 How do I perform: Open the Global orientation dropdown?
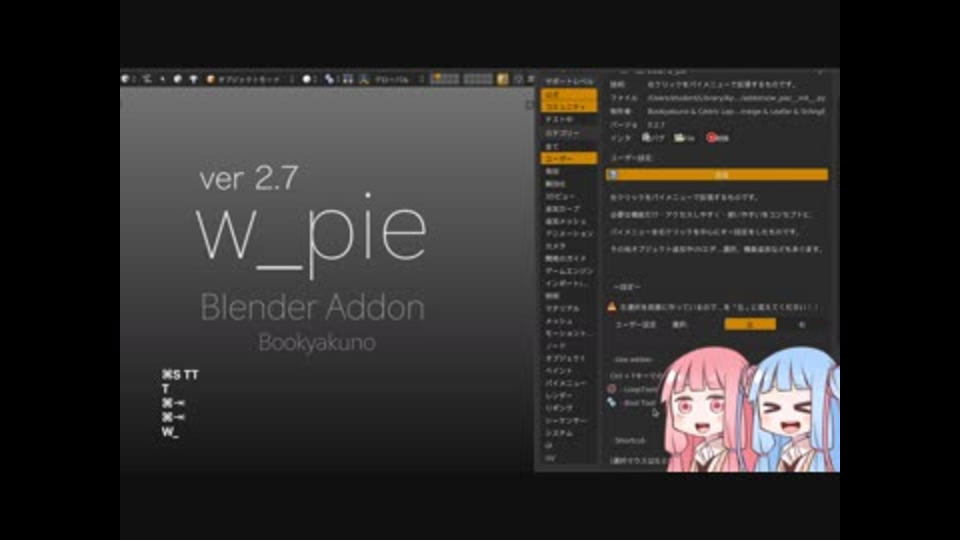tap(397, 79)
